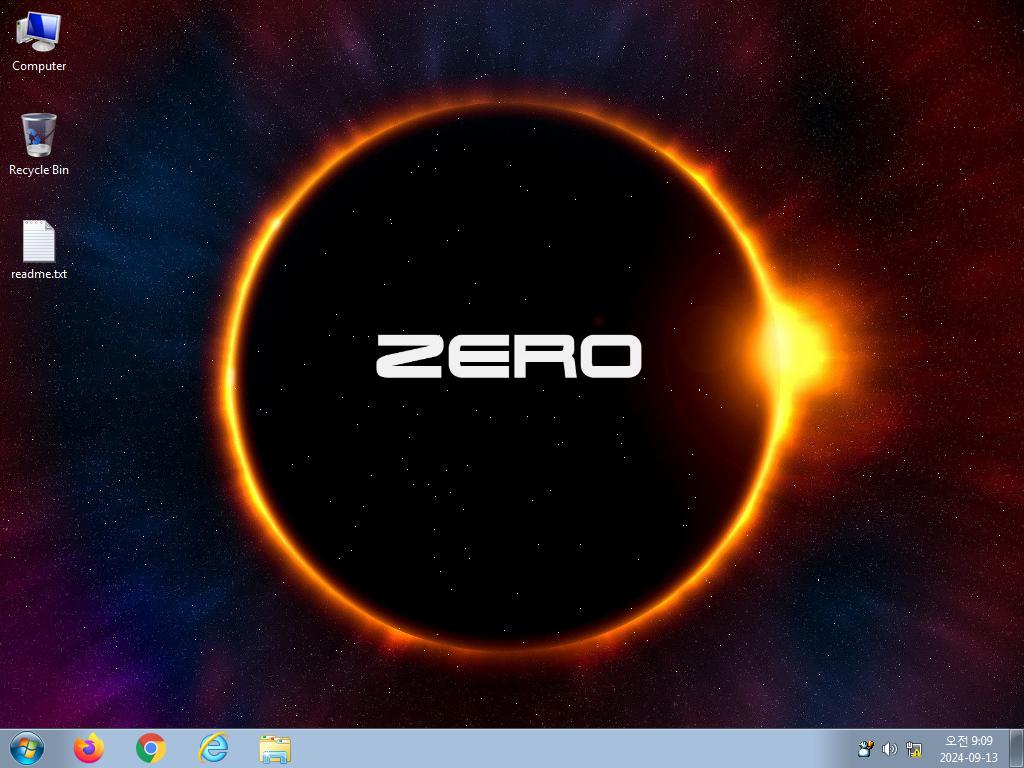1024x768 pixels.
Task: Click the date 2024-09-13 in taskbar
Action: coord(968,758)
